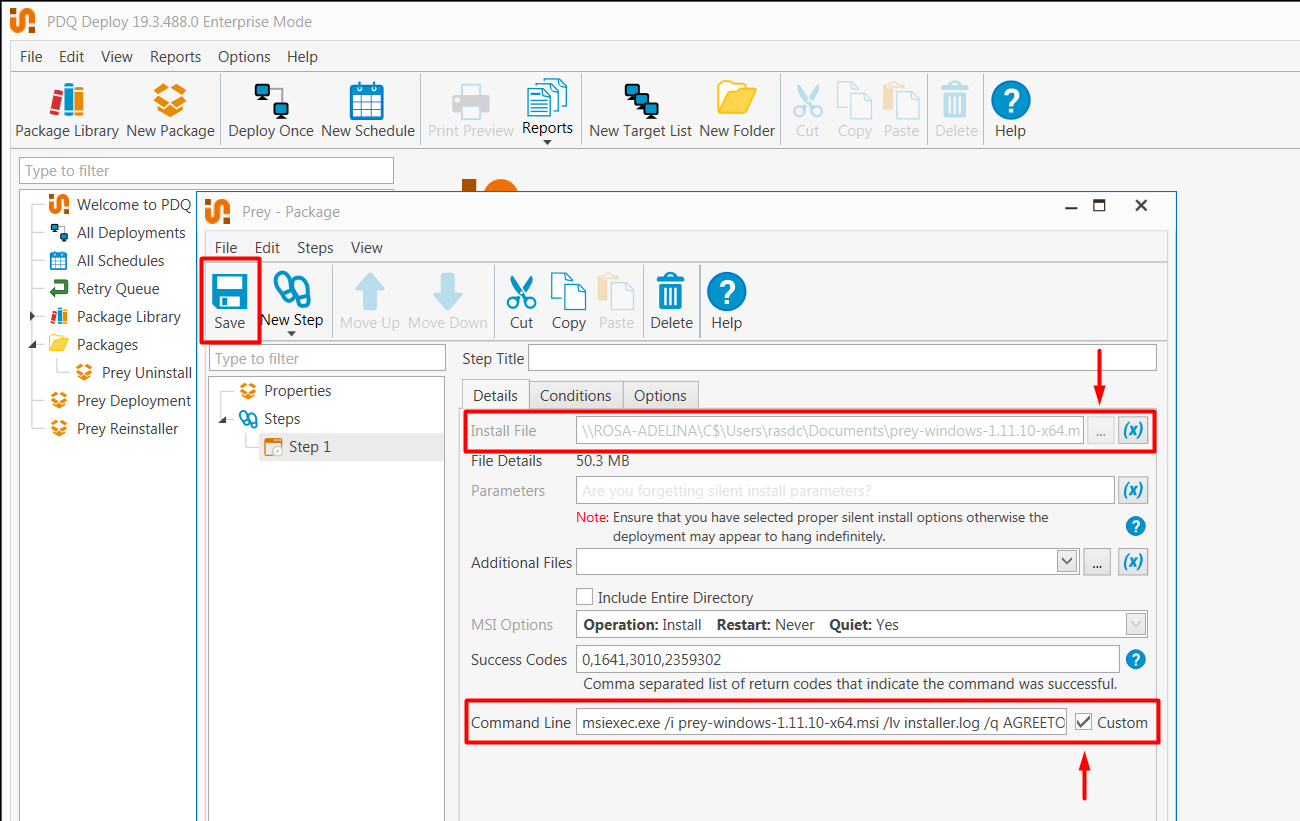The width and height of the screenshot is (1300, 821).
Task: Click the Command Line input field
Action: click(823, 722)
